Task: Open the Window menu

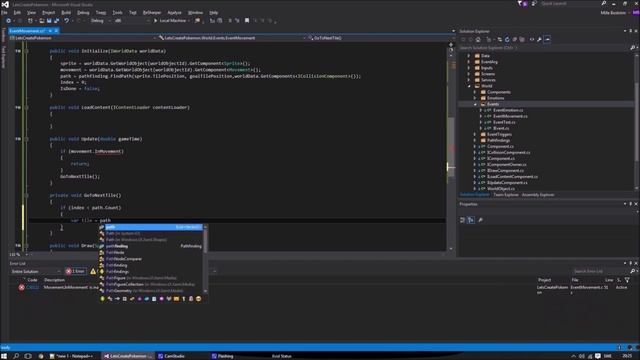Action: tap(195, 13)
